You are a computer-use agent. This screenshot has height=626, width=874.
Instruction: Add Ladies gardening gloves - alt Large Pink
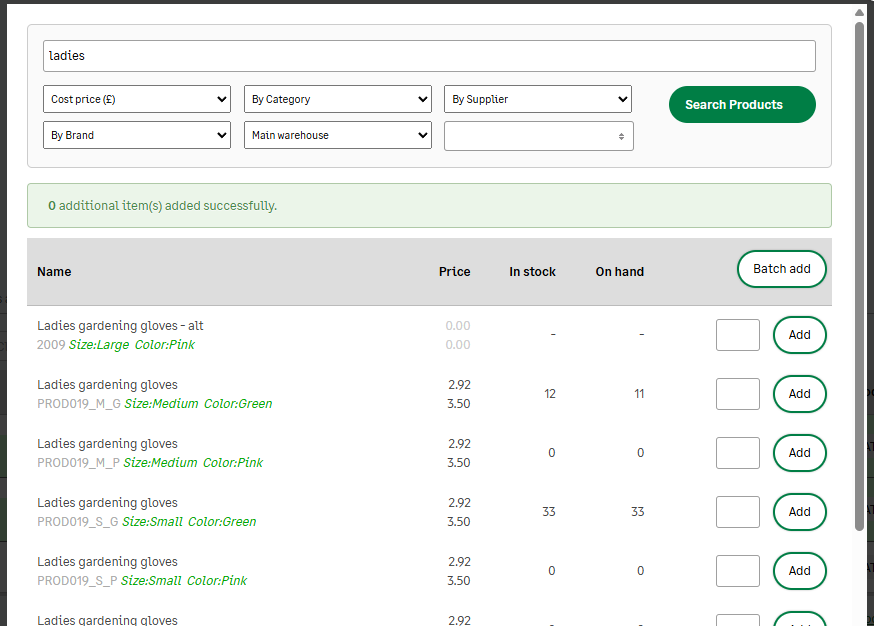tap(799, 335)
